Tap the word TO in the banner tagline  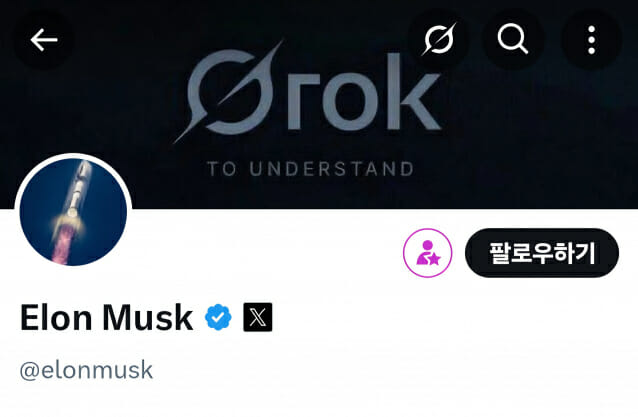coord(221,169)
